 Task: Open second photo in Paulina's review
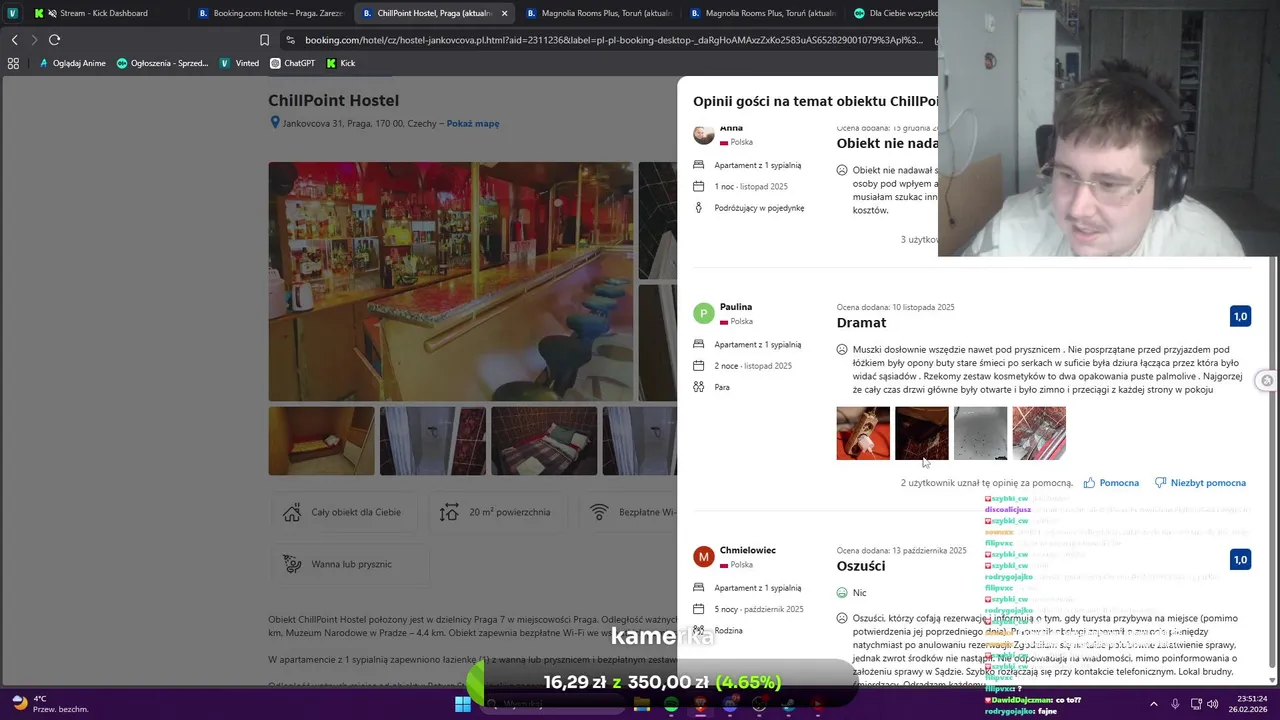tap(922, 433)
